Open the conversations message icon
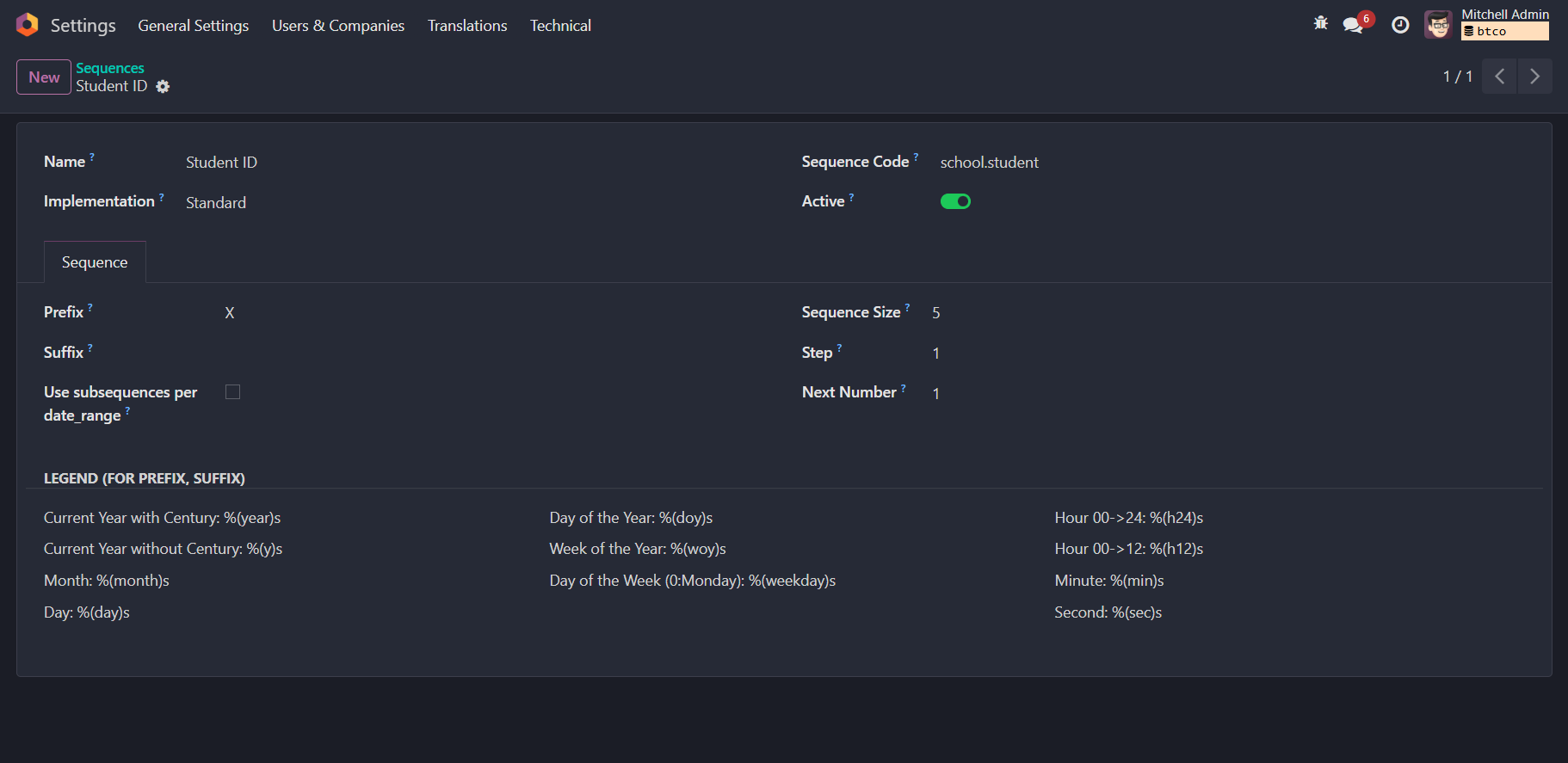 click(x=1354, y=25)
